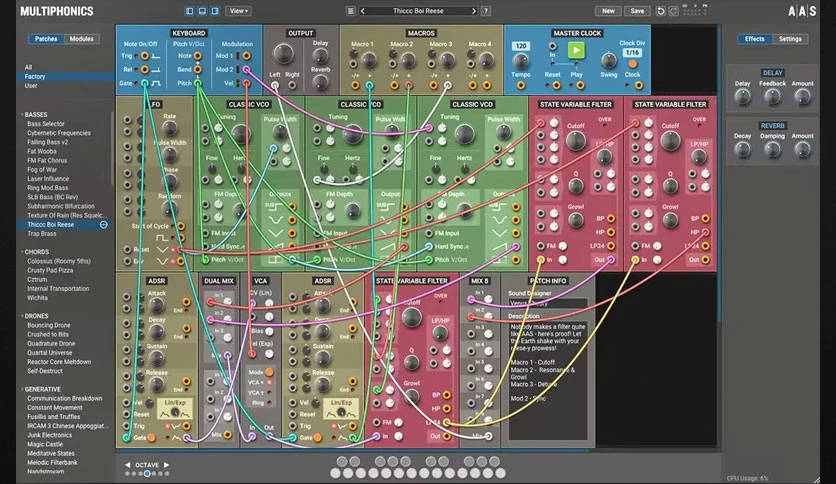This screenshot has height=484, width=836.
Task: Adjust the Master Clock Swing knob
Action: point(608,60)
